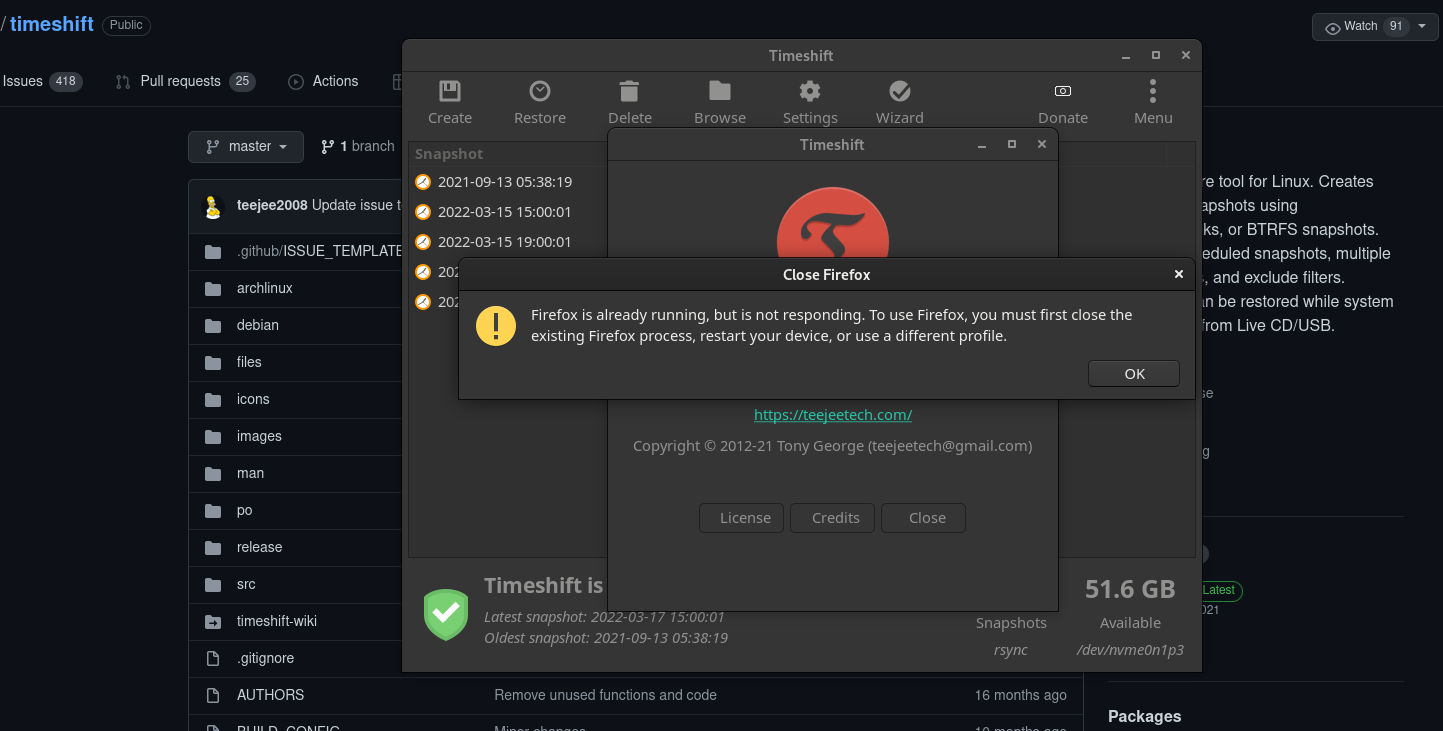
Task: Click the Snapshot column header
Action: (x=449, y=154)
